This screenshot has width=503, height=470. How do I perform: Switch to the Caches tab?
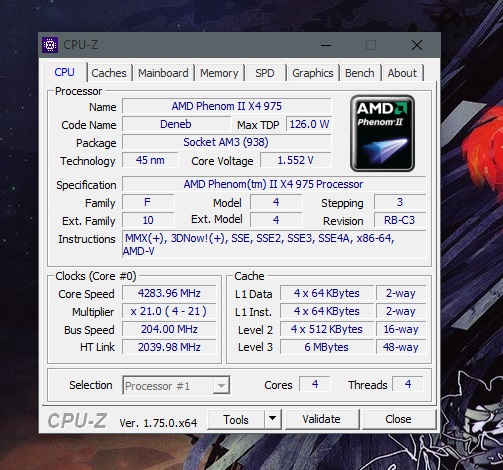tap(109, 73)
